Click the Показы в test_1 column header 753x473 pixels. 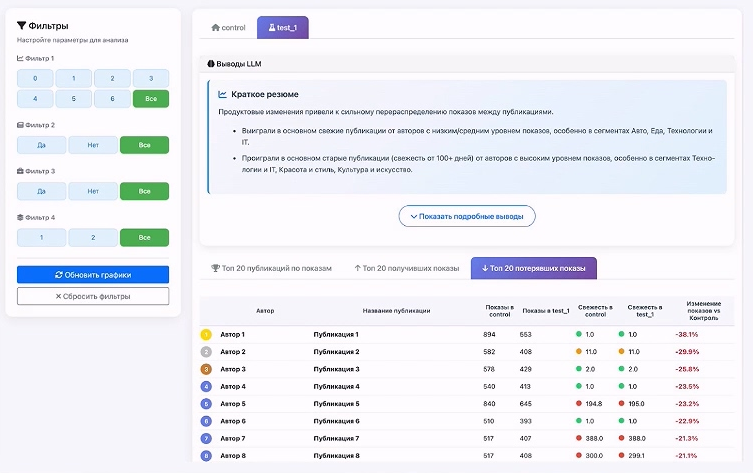point(546,311)
